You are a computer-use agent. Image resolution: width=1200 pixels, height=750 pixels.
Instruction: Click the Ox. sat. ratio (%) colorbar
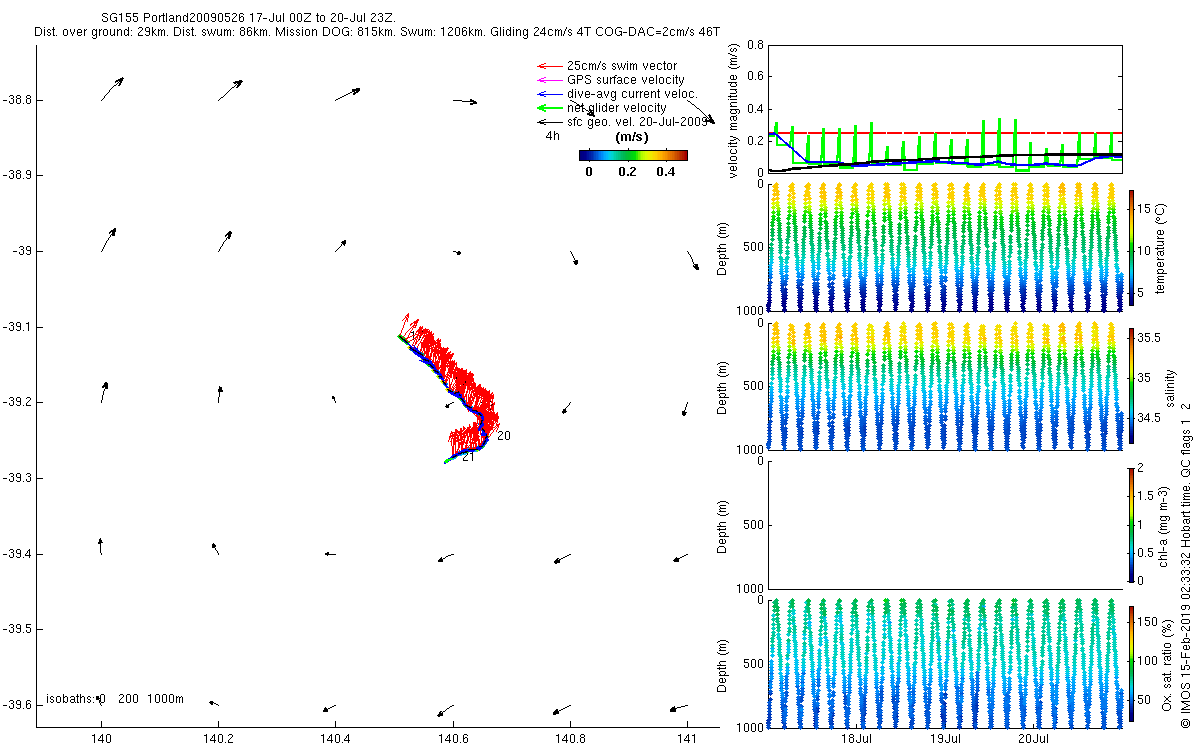tap(1131, 662)
